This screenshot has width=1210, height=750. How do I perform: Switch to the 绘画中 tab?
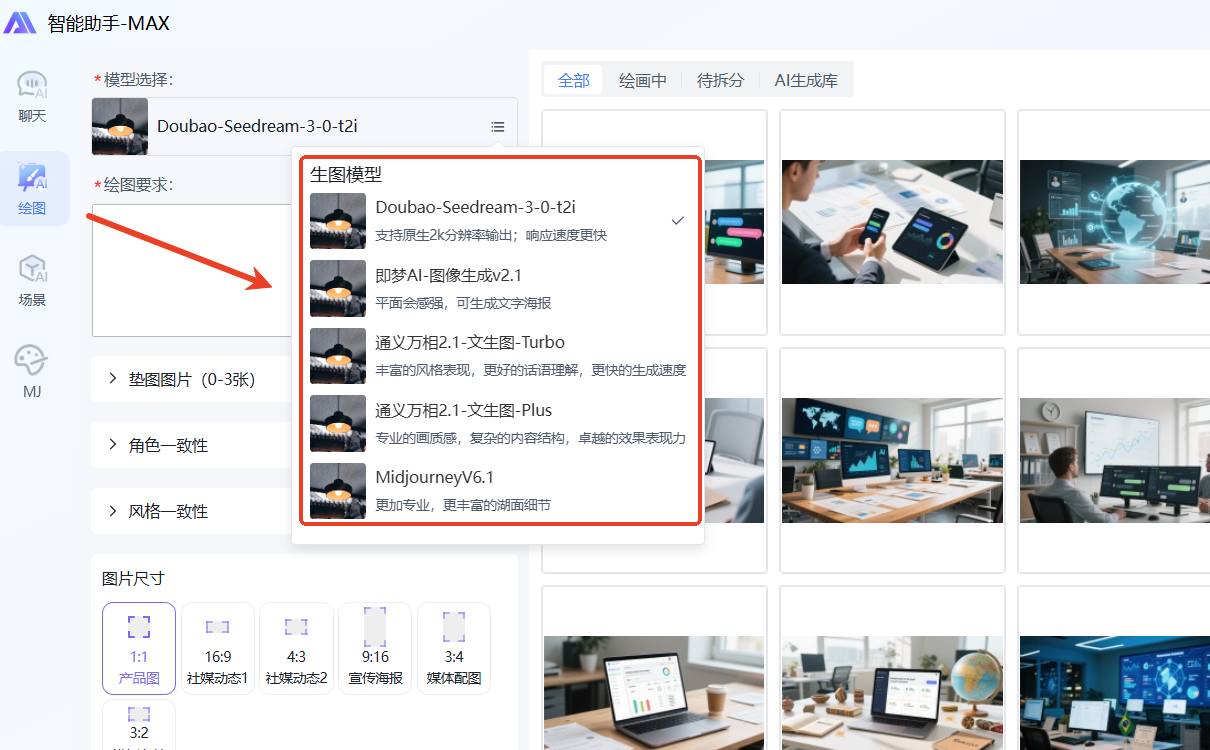[642, 81]
